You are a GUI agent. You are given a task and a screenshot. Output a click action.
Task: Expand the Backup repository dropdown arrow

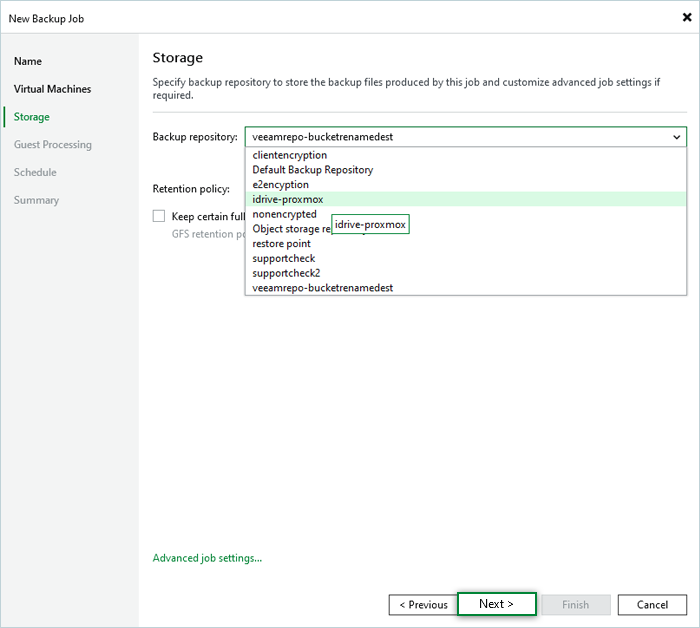tap(676, 136)
